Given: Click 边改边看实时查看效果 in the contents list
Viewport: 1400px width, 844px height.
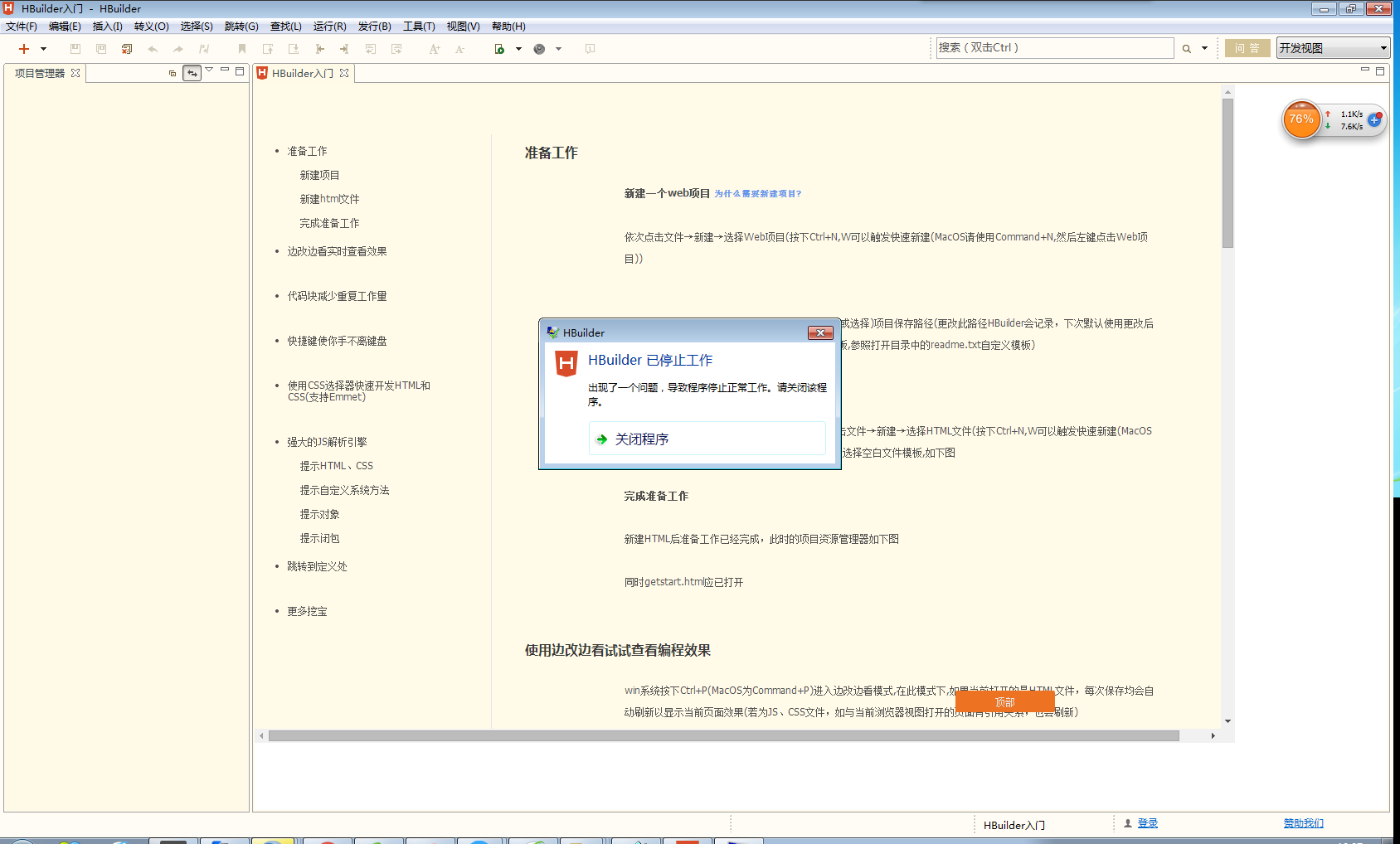Looking at the screenshot, I should click(x=337, y=251).
